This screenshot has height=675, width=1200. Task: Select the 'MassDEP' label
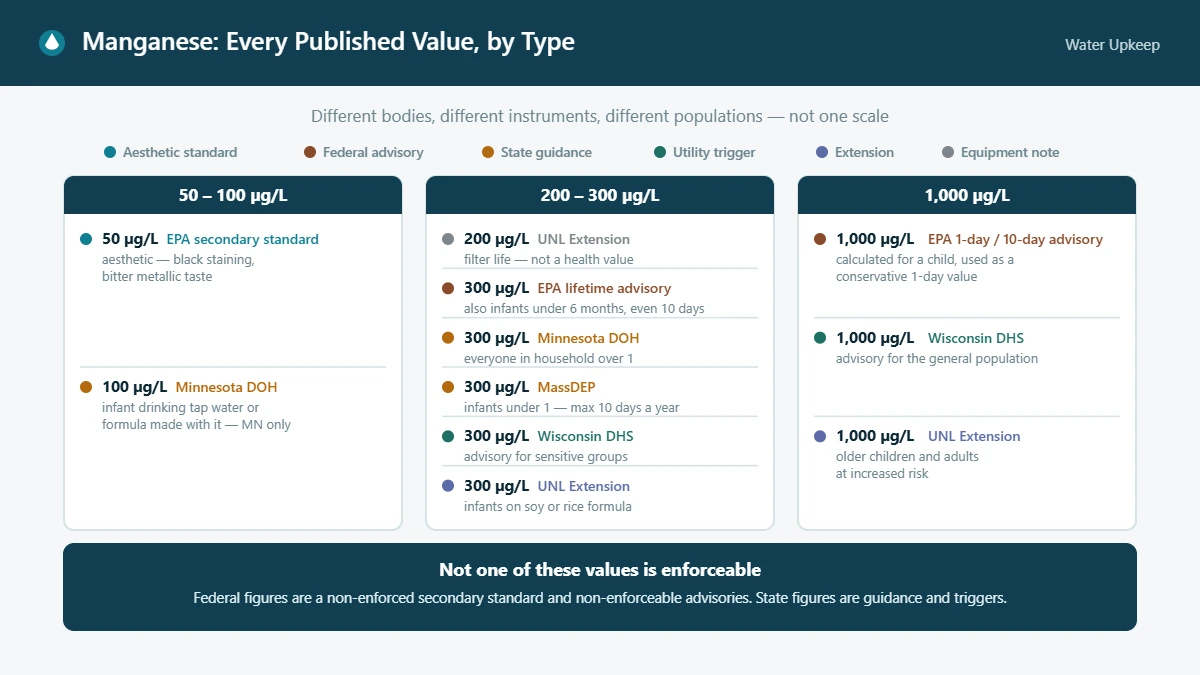(567, 387)
